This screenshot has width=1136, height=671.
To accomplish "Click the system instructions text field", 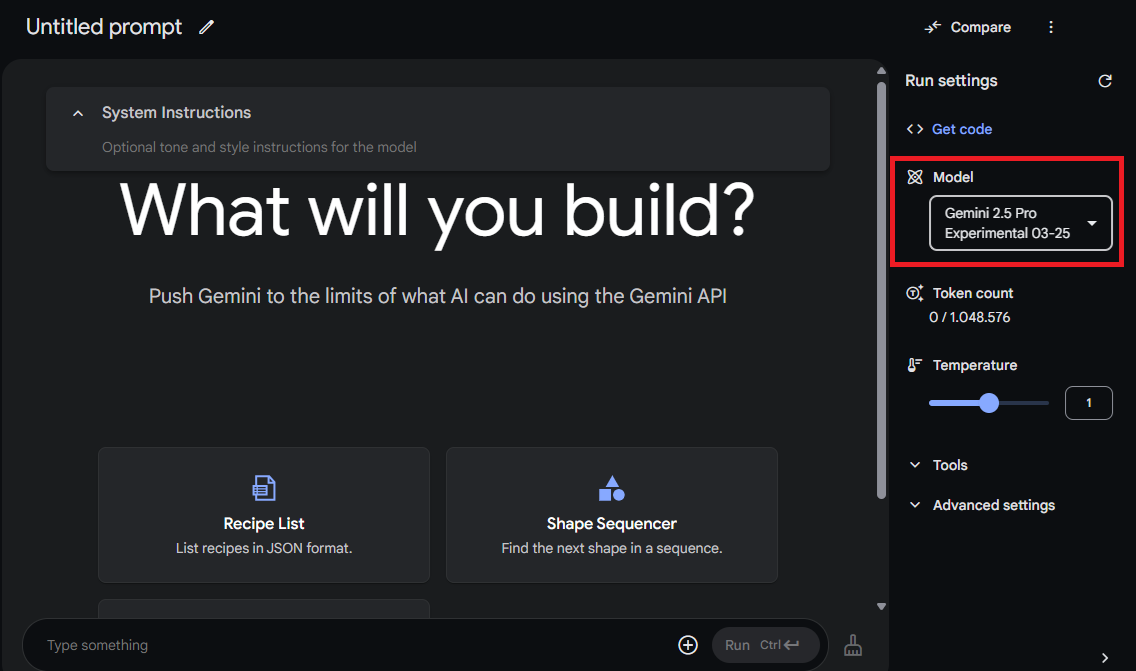I will click(438, 147).
